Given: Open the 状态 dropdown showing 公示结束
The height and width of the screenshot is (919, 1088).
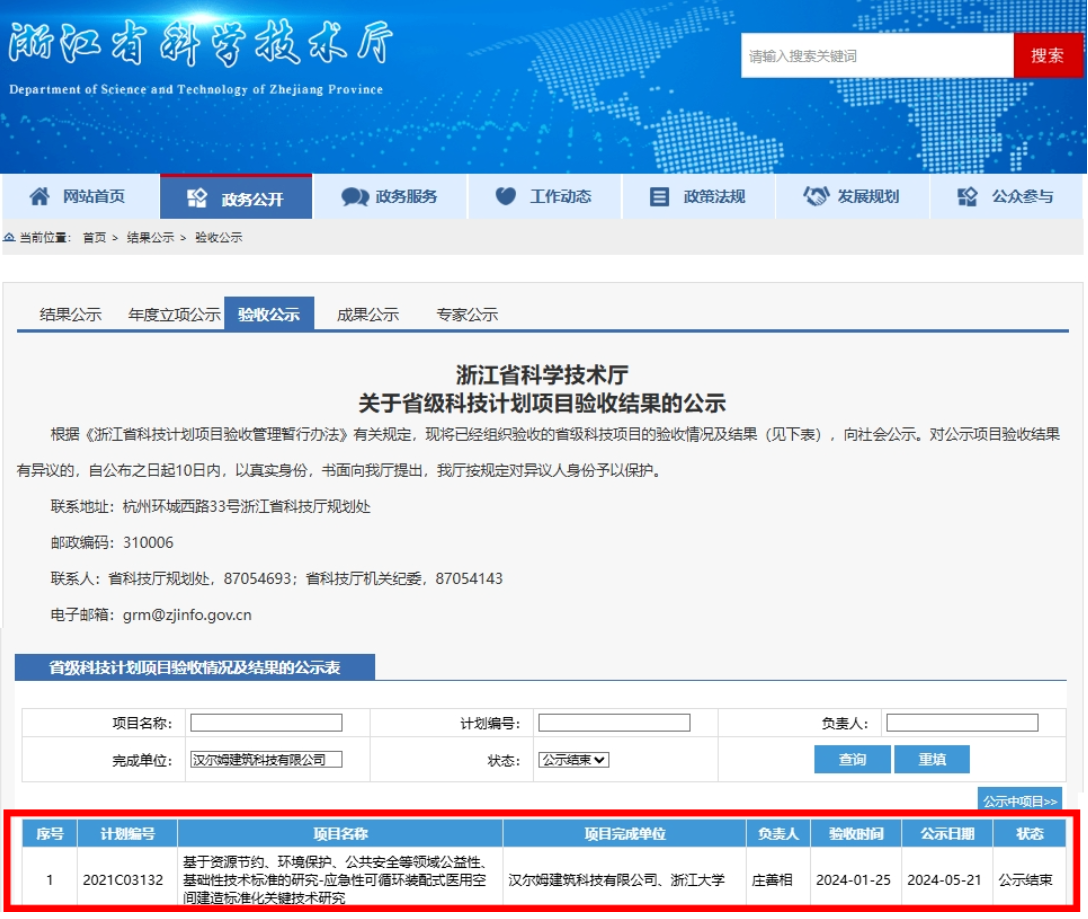Looking at the screenshot, I should (x=574, y=760).
